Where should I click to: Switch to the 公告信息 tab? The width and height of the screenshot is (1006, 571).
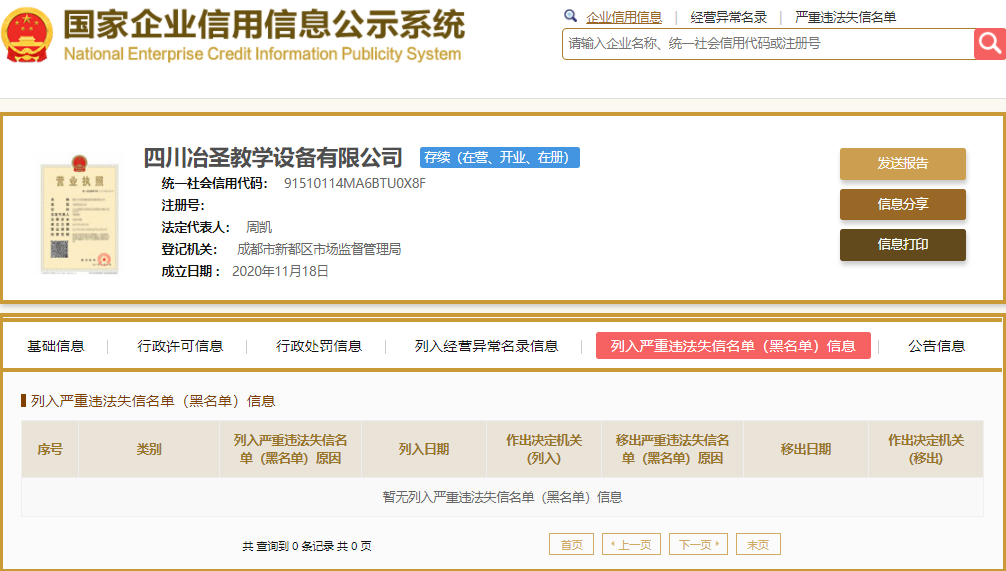pyautogui.click(x=937, y=346)
